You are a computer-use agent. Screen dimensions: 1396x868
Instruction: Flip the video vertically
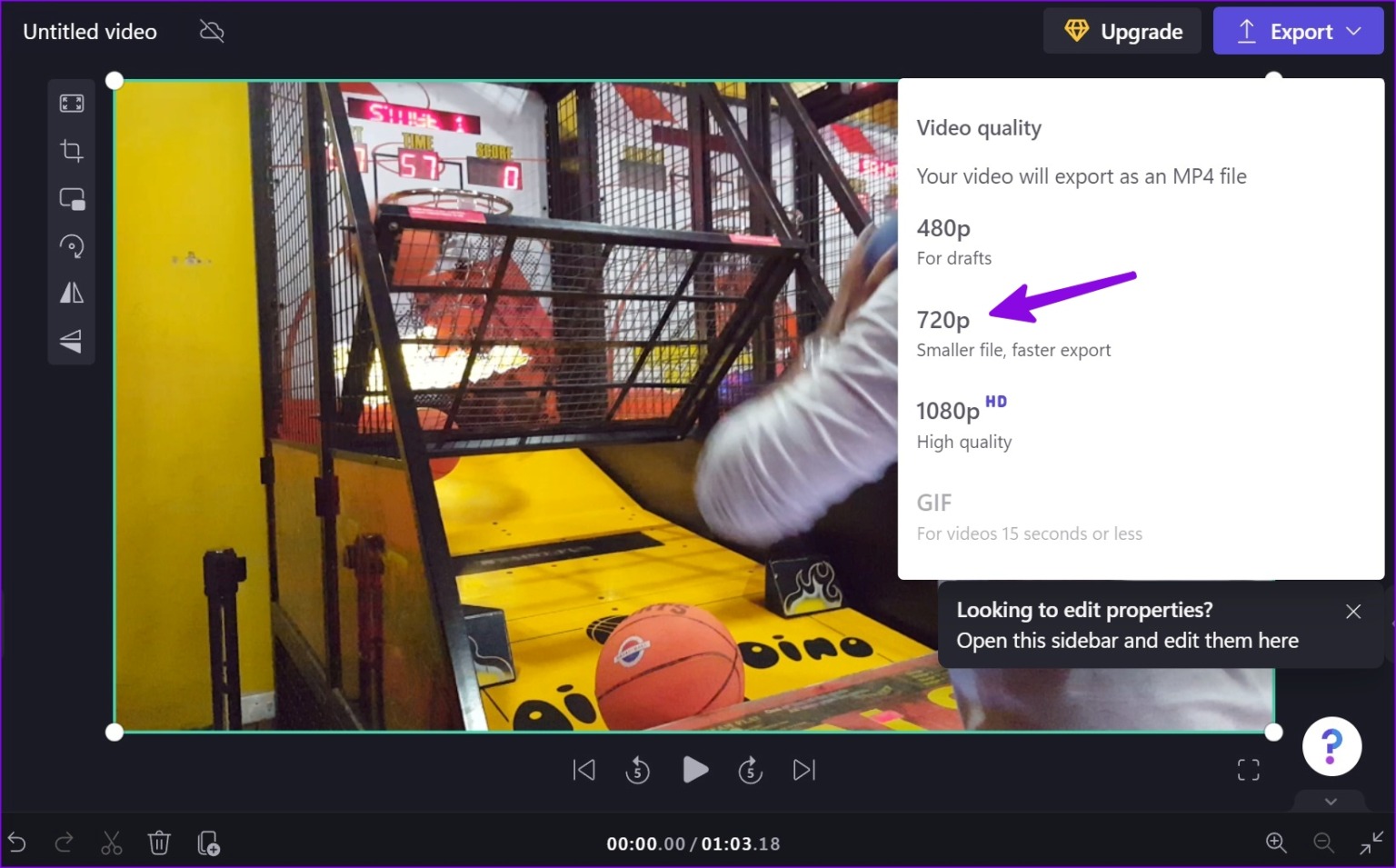click(71, 341)
